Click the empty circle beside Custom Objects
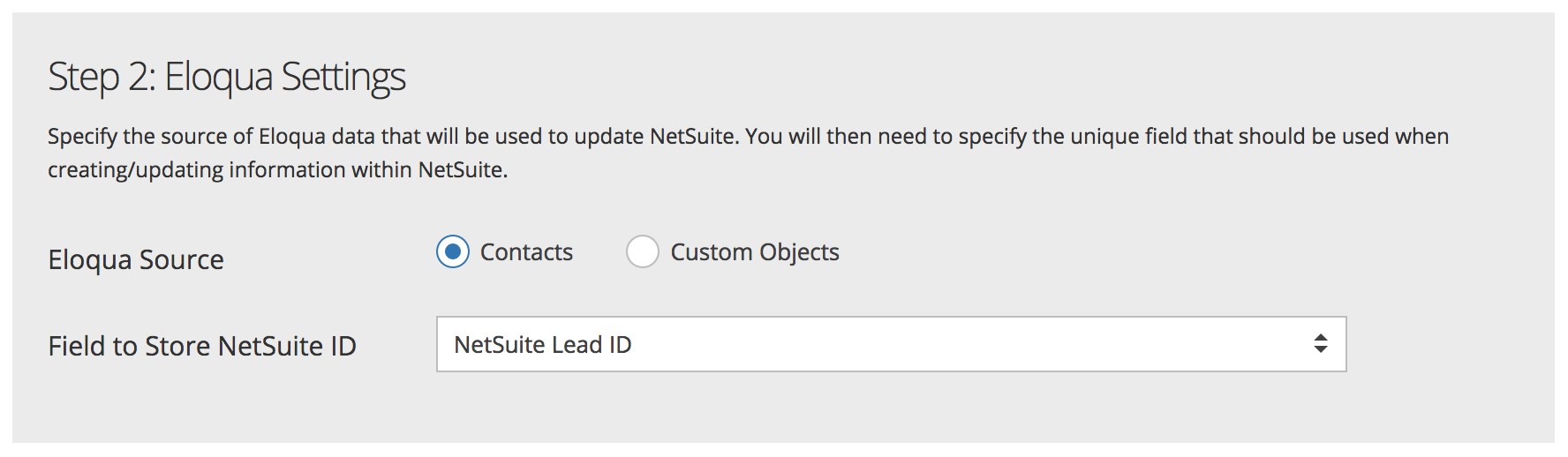1568x457 pixels. click(643, 252)
